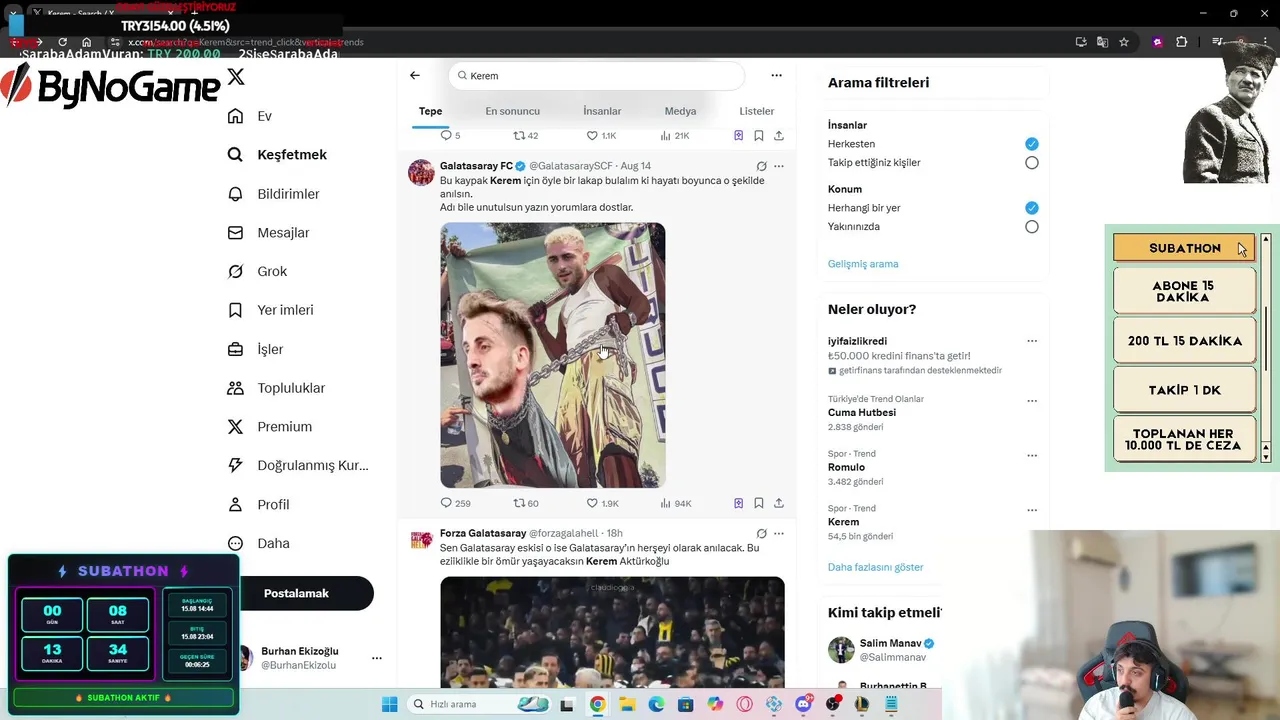
Task: Click the X logo in the sidebar
Action: pyautogui.click(x=236, y=76)
